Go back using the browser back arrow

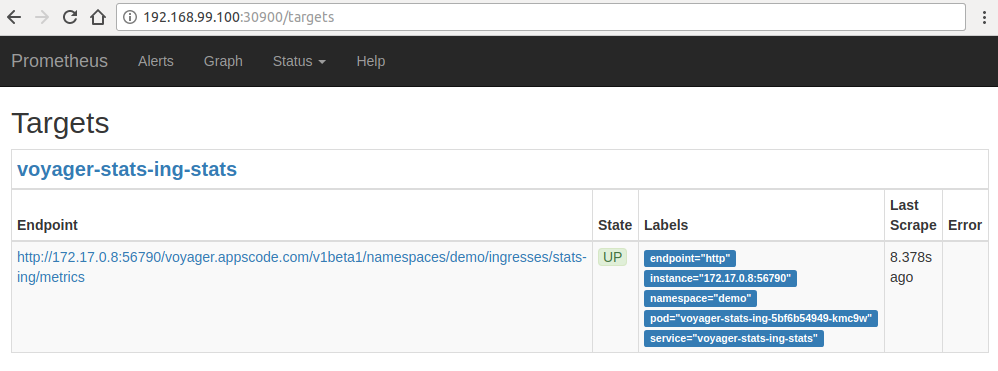pyautogui.click(x=13, y=17)
